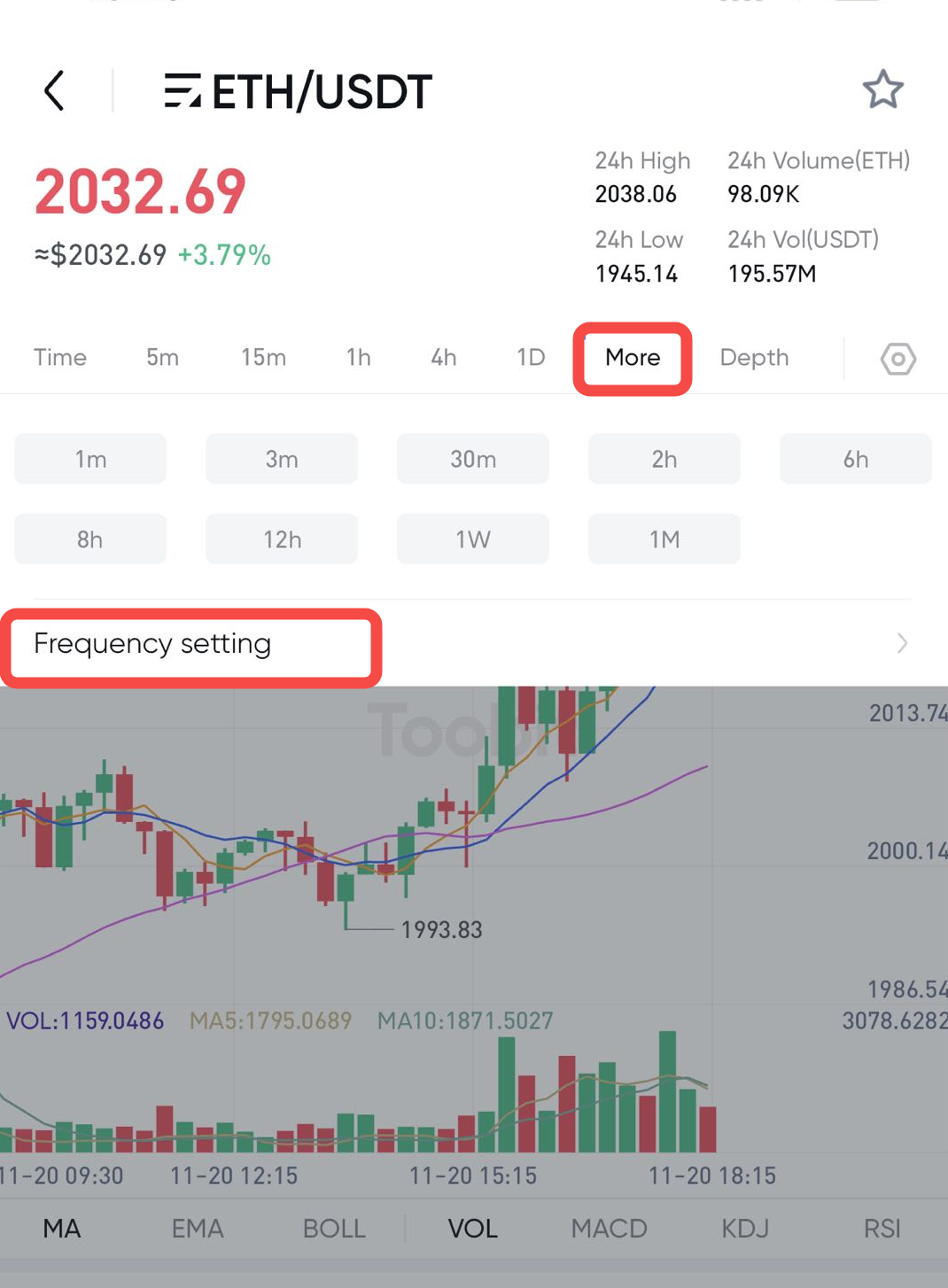Select the RSI indicator
The height and width of the screenshot is (1288, 948).
point(882,1229)
